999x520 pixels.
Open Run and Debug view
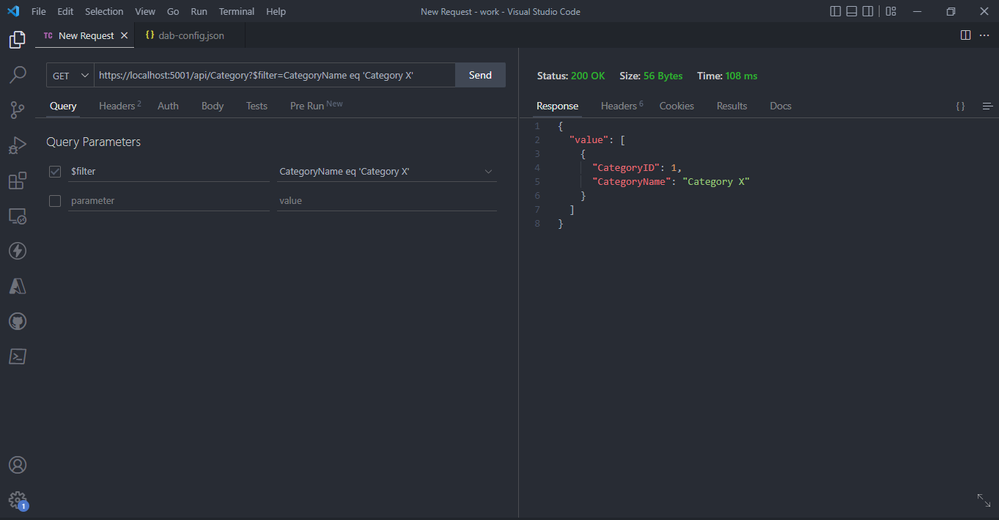click(x=17, y=145)
